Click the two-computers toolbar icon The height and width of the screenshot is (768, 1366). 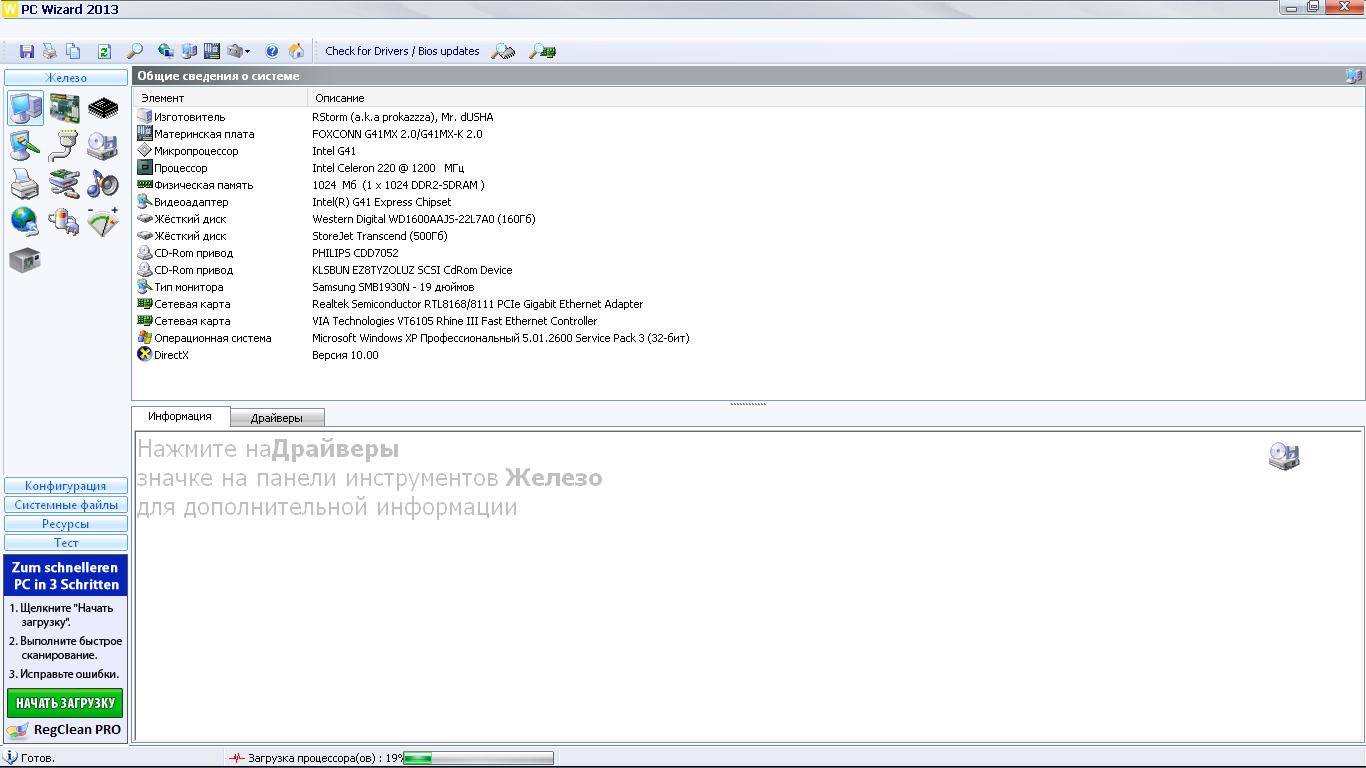tap(189, 51)
